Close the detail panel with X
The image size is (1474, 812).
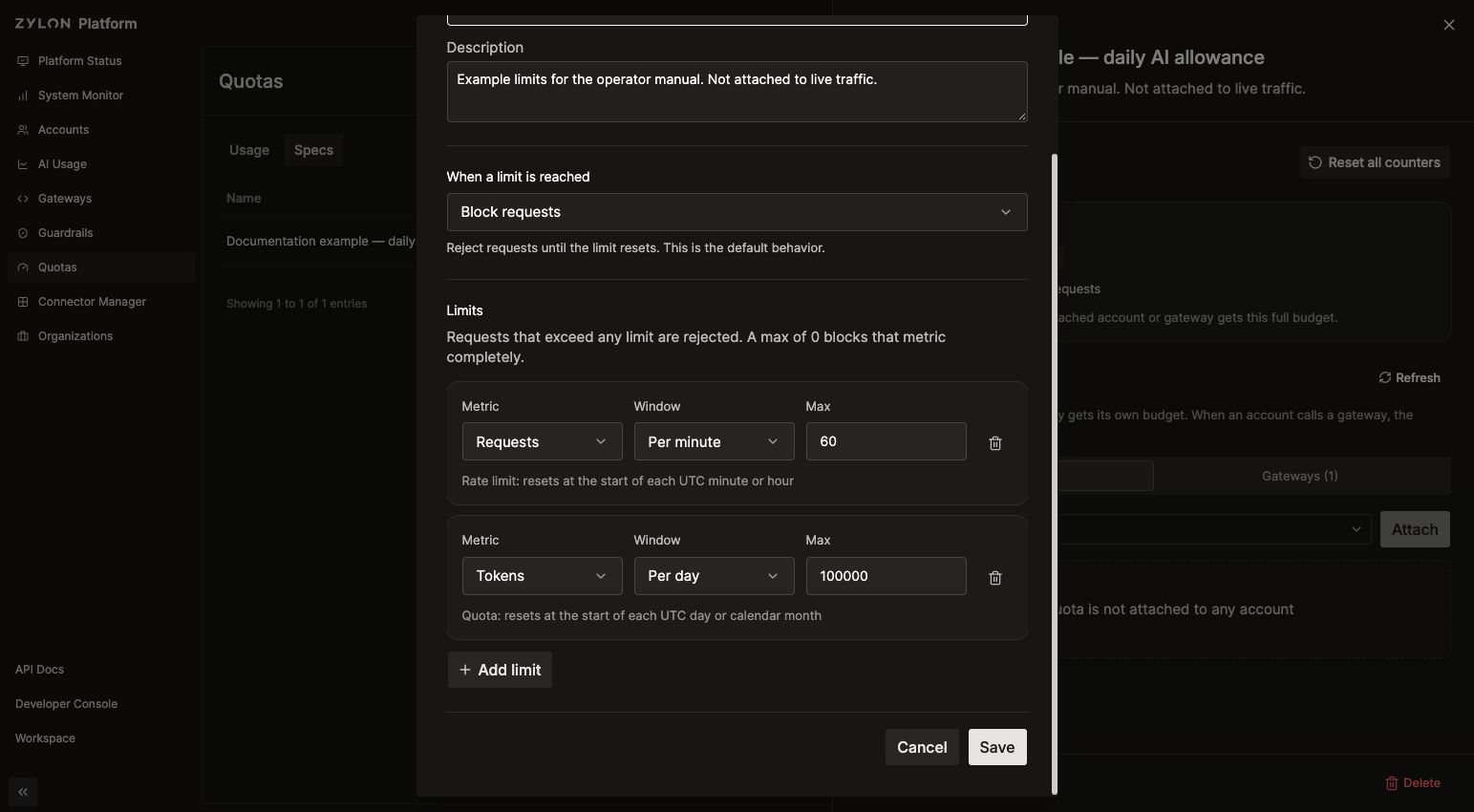tap(1449, 25)
